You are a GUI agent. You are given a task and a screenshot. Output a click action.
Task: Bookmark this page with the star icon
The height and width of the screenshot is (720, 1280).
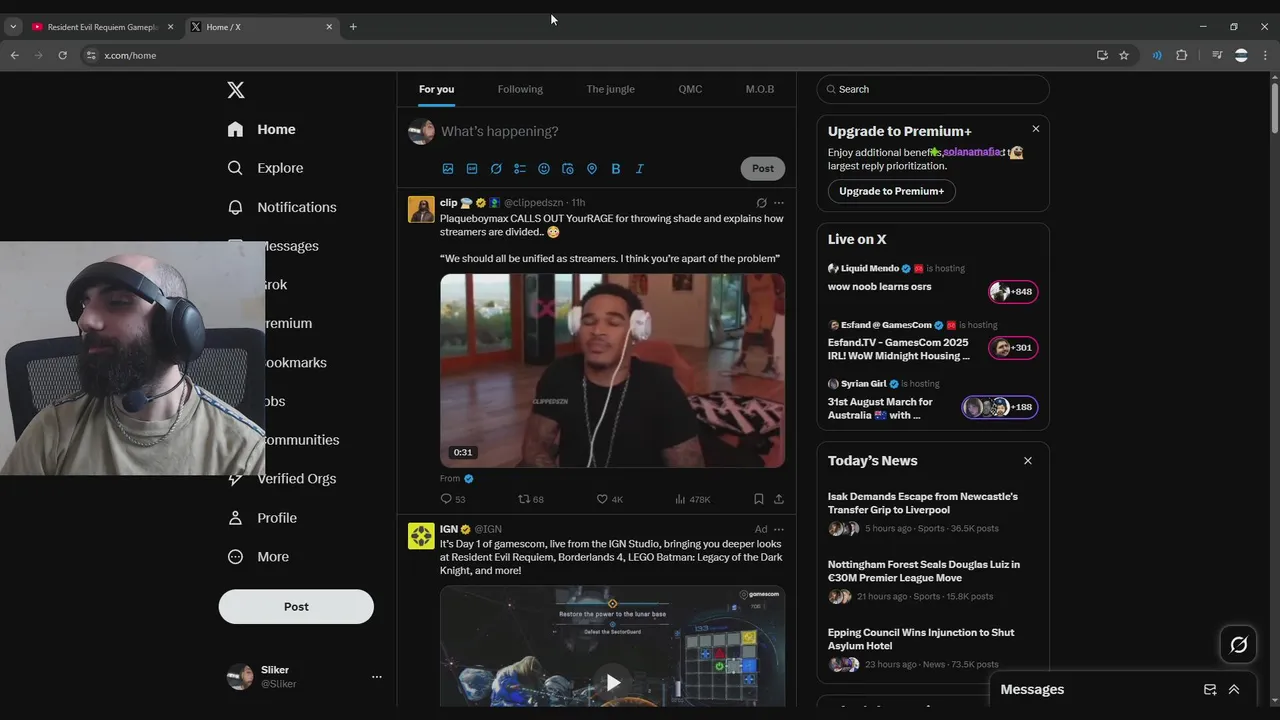[x=1124, y=55]
